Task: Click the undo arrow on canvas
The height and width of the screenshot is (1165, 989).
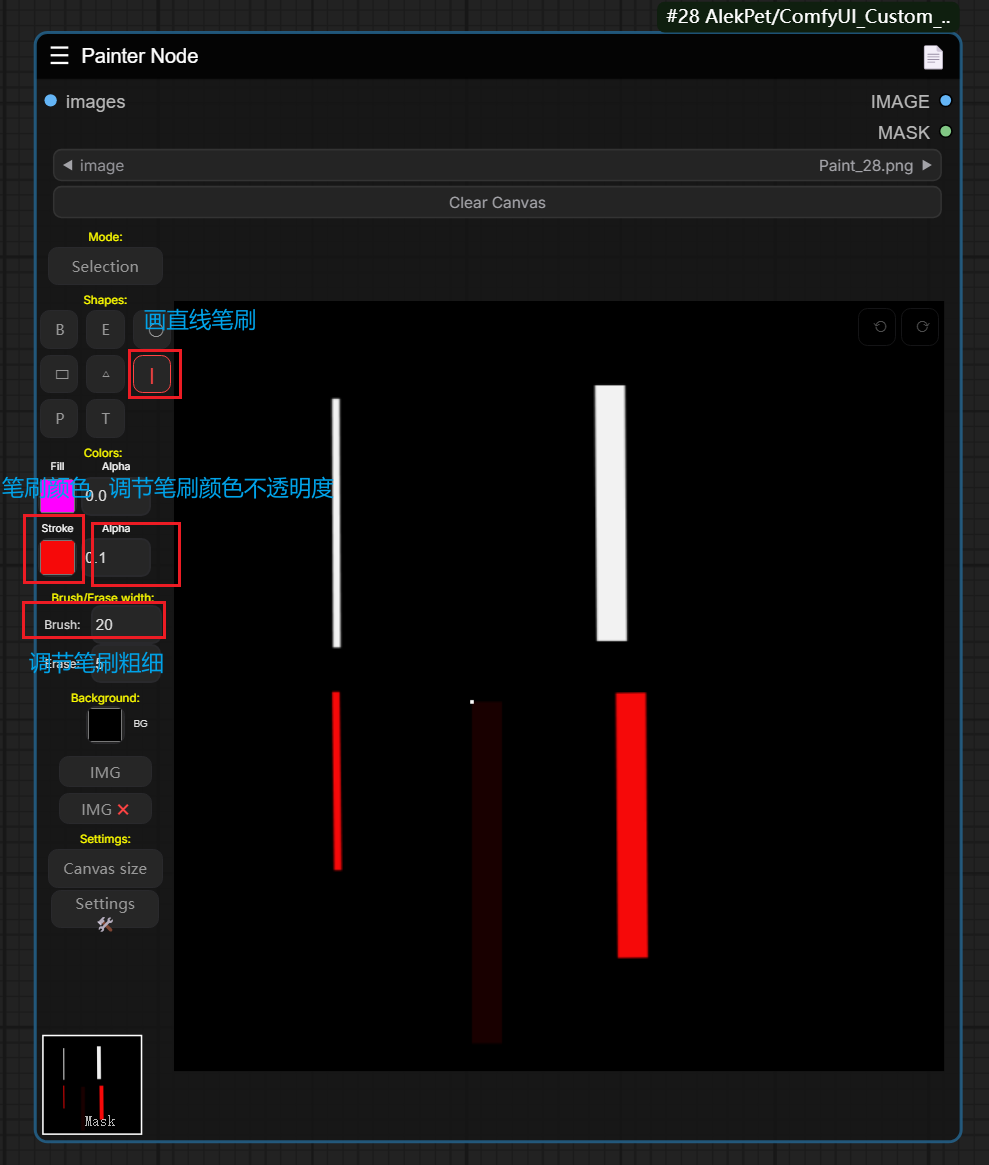Action: point(879,327)
